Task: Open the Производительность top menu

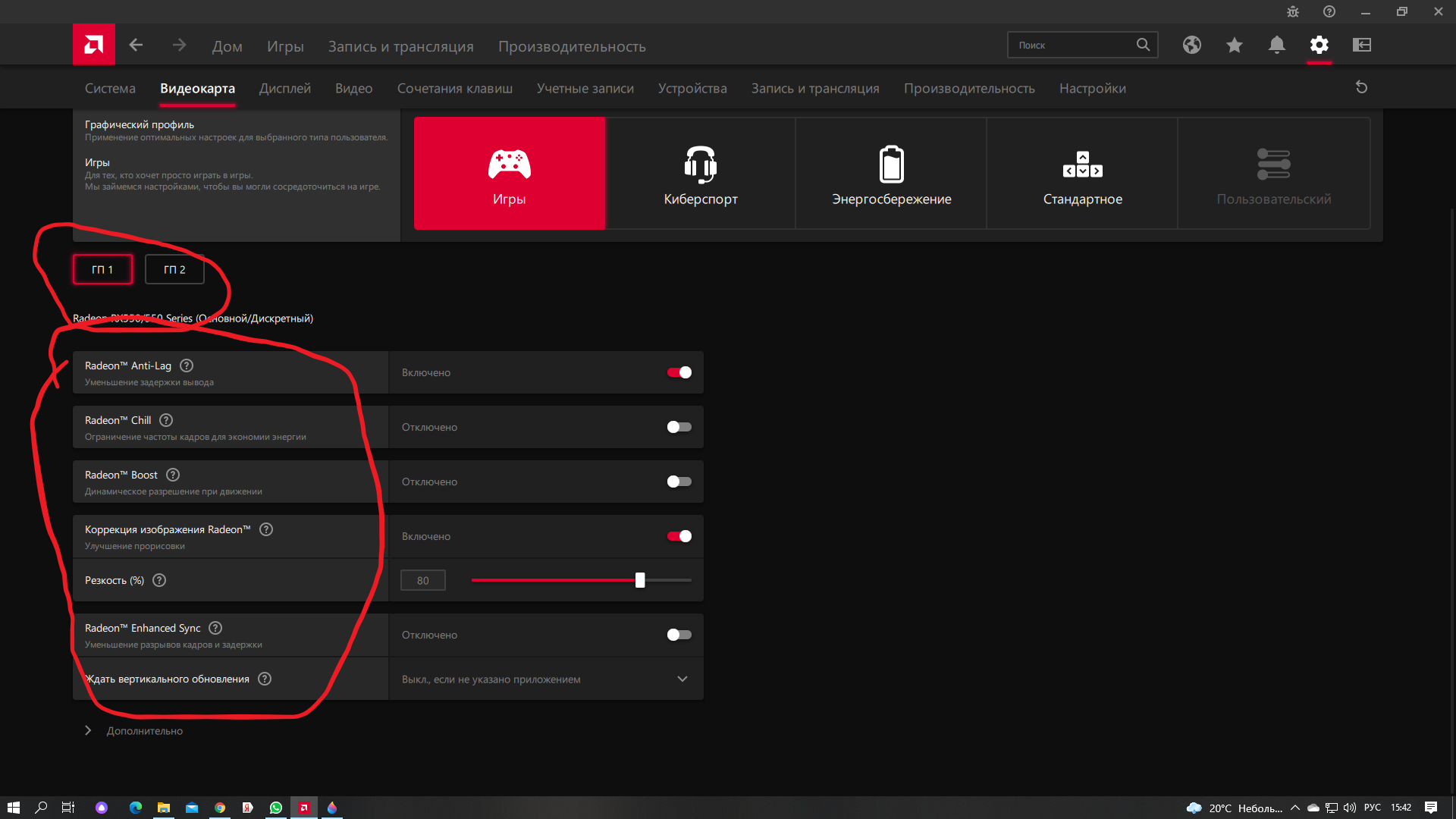Action: (x=572, y=46)
